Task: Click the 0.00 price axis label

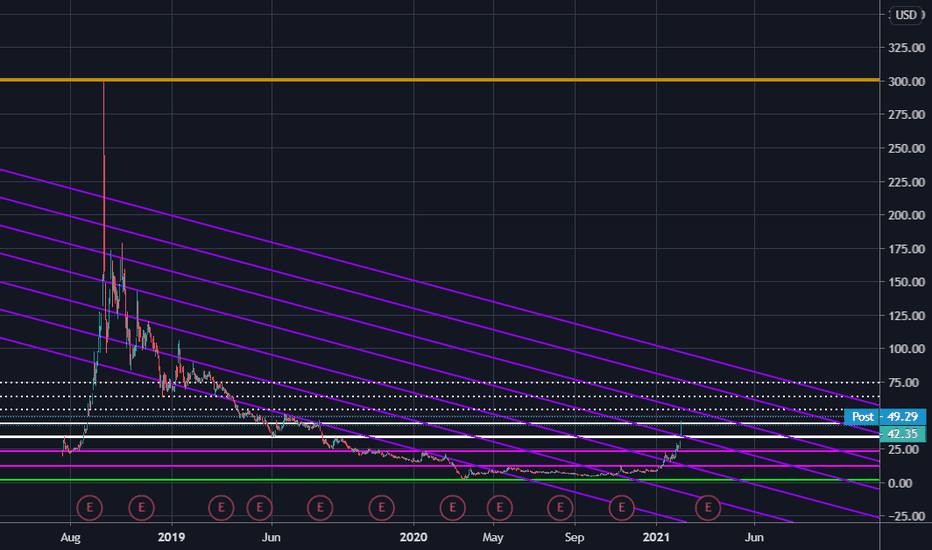Action: [x=900, y=483]
